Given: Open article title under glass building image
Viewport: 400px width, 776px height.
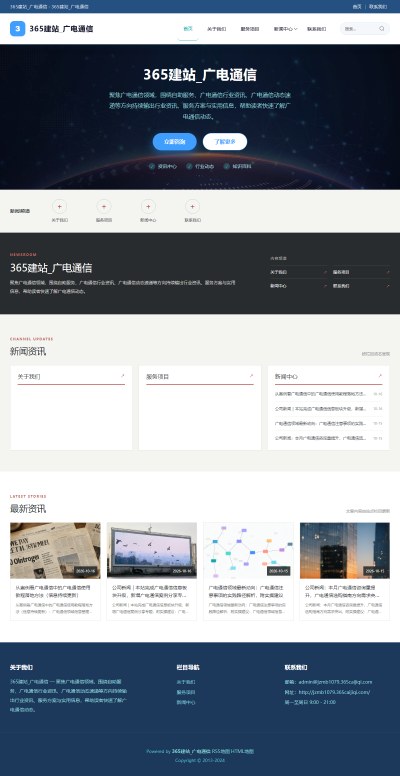Looking at the screenshot, I should 343,591.
